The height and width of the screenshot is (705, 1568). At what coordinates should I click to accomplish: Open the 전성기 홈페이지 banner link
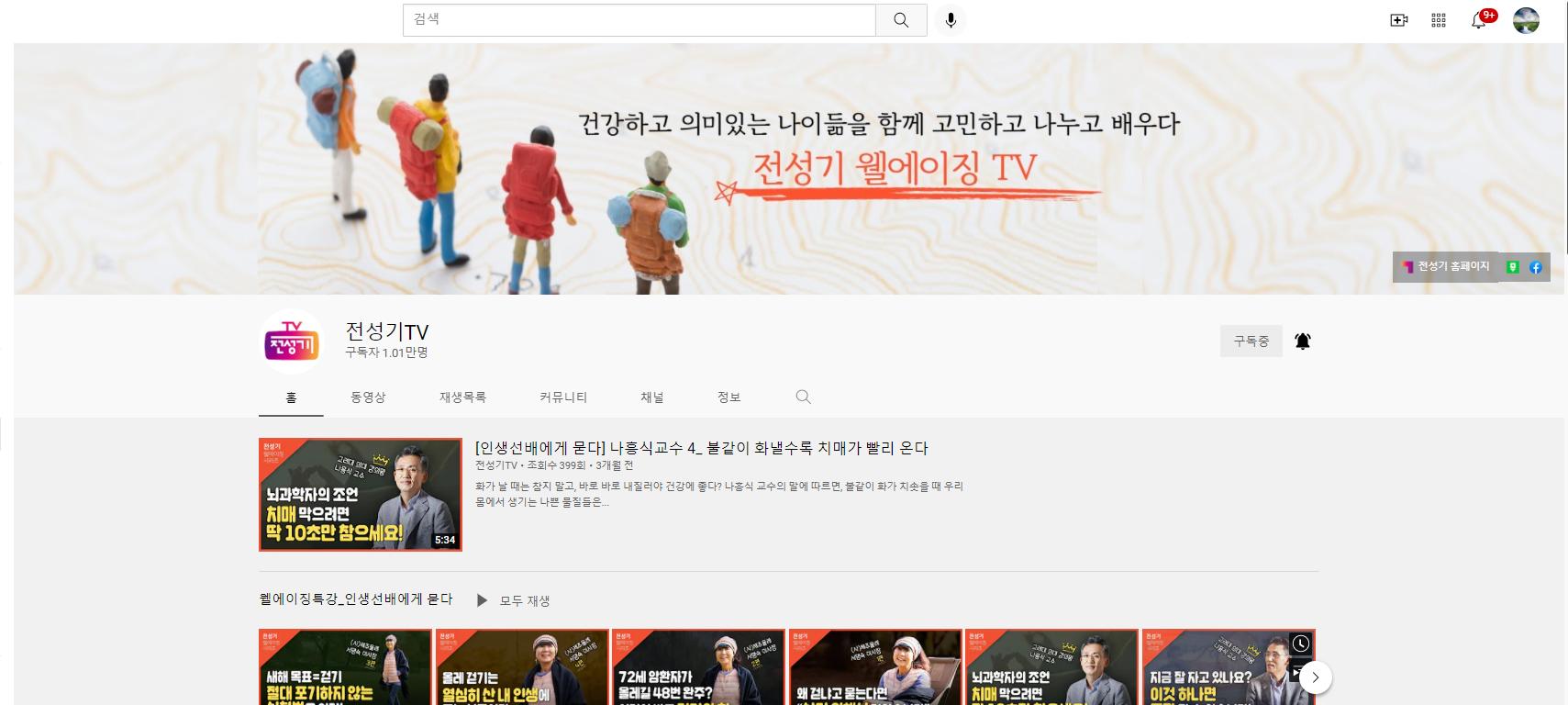pyautogui.click(x=1446, y=267)
